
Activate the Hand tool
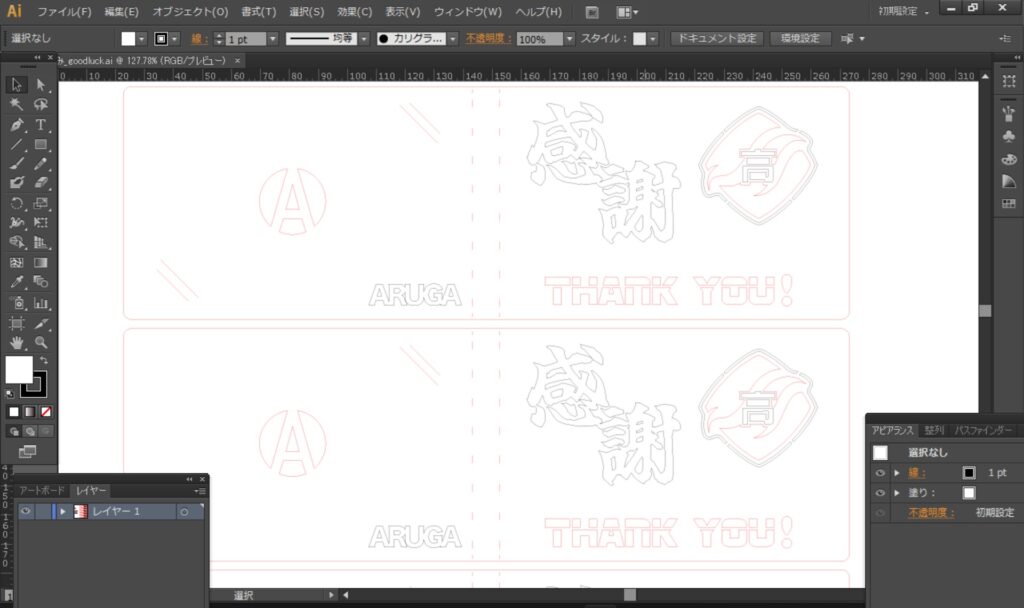[x=17, y=343]
